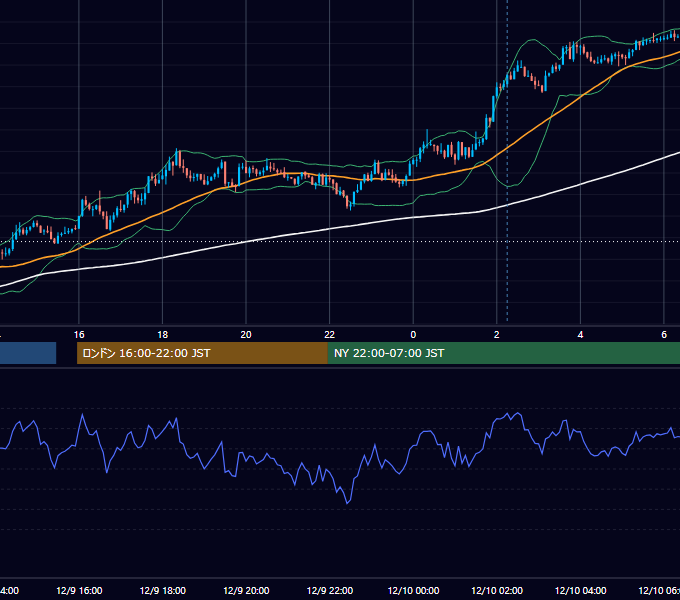Click the "20" hour label on the upper time axis
680x600 pixels.
pyautogui.click(x=246, y=334)
